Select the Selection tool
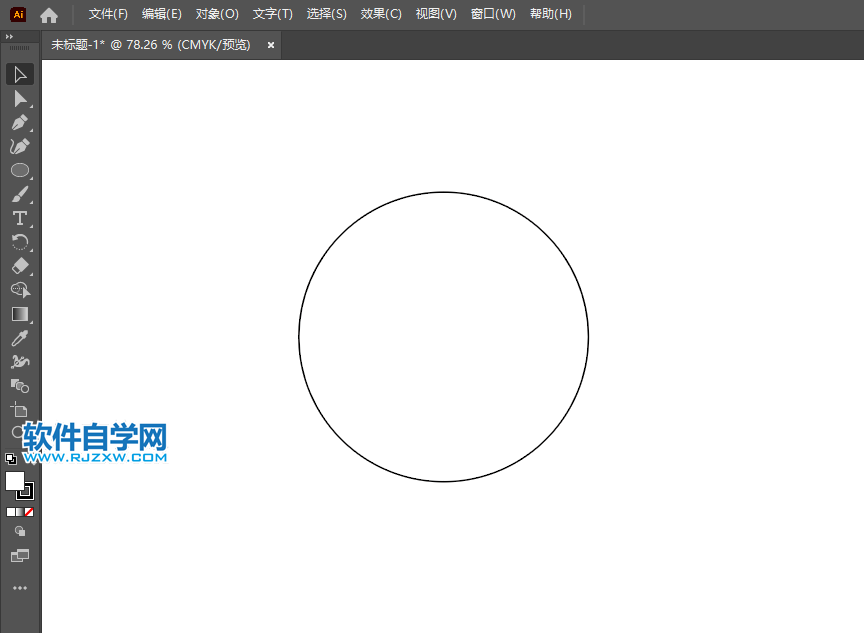This screenshot has width=864, height=633. [x=20, y=74]
